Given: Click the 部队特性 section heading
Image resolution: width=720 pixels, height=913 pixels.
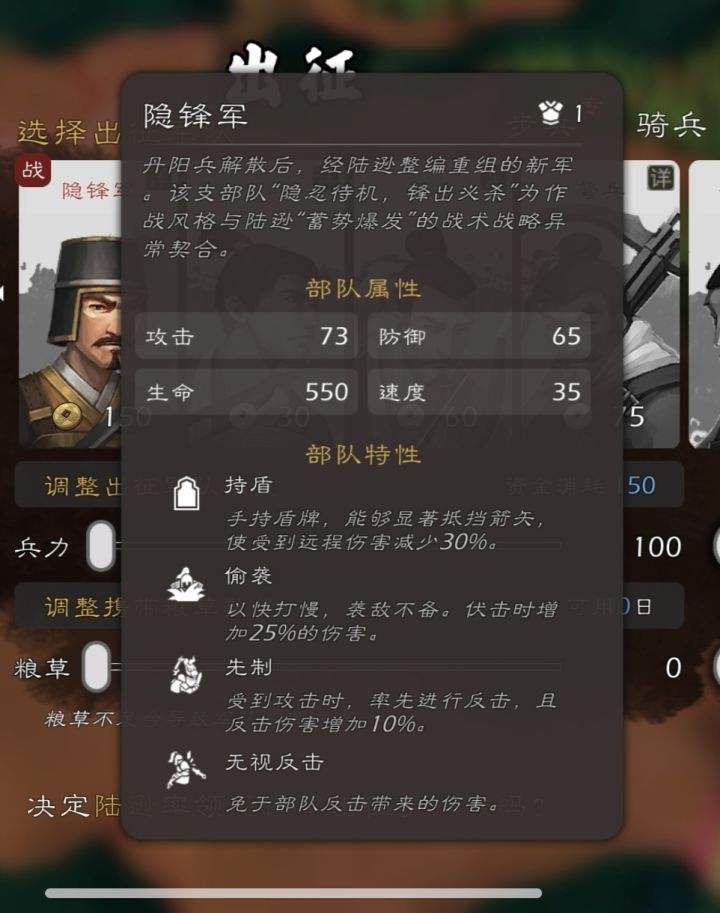Looking at the screenshot, I should 363,455.
